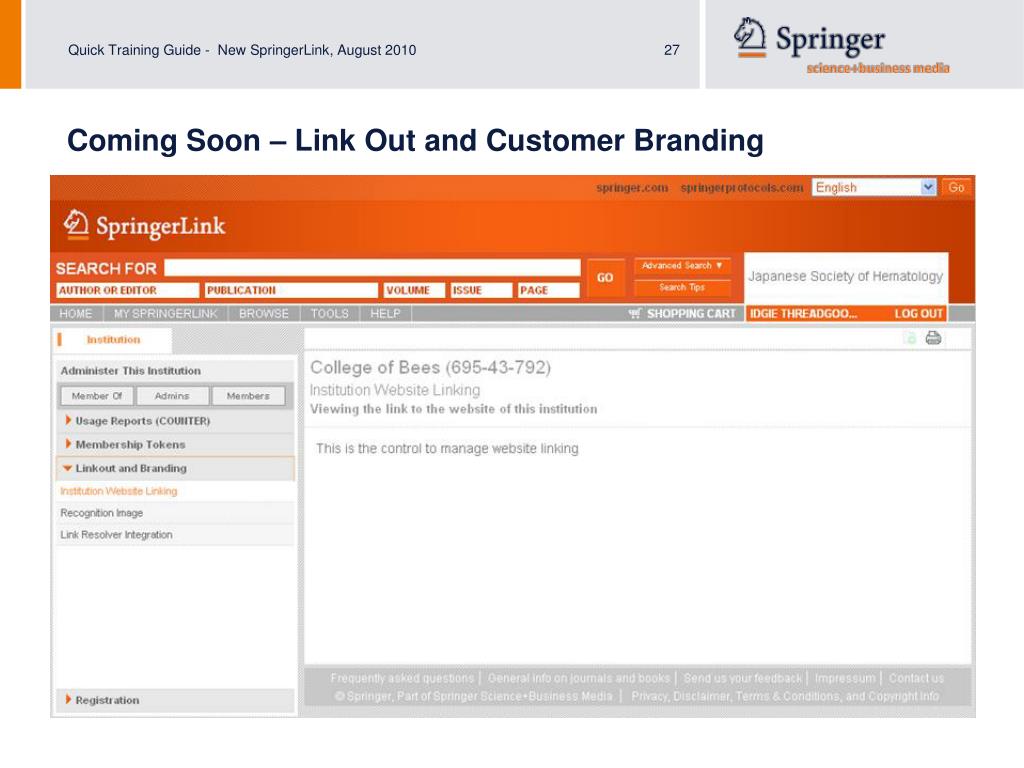
Task: Click College of Bees (695-43-792) title
Action: pos(430,368)
